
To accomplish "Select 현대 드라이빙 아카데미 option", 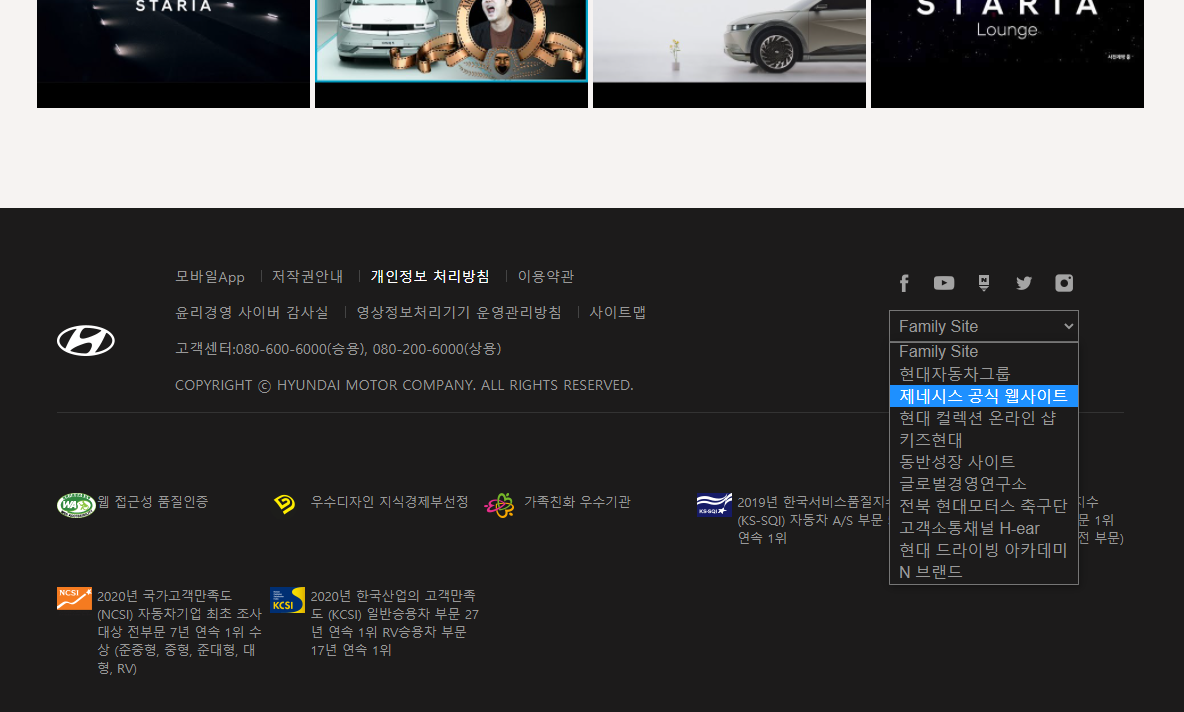I will pyautogui.click(x=984, y=550).
